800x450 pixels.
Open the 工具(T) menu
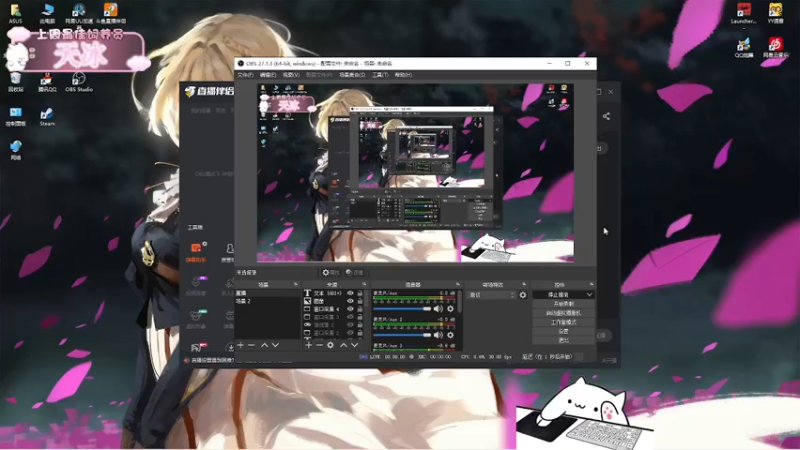pos(380,75)
